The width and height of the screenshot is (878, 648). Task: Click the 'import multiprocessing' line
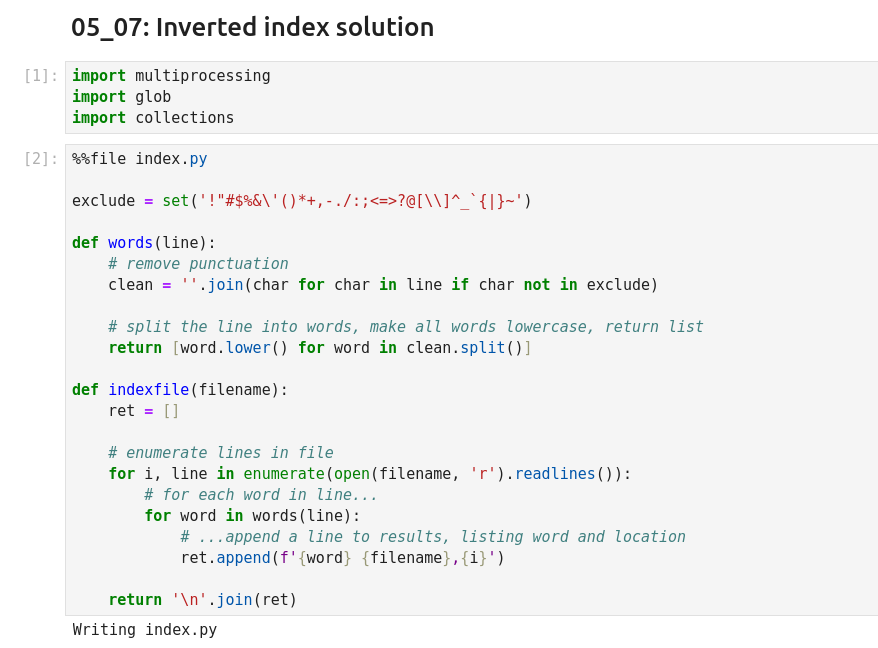[x=171, y=76]
